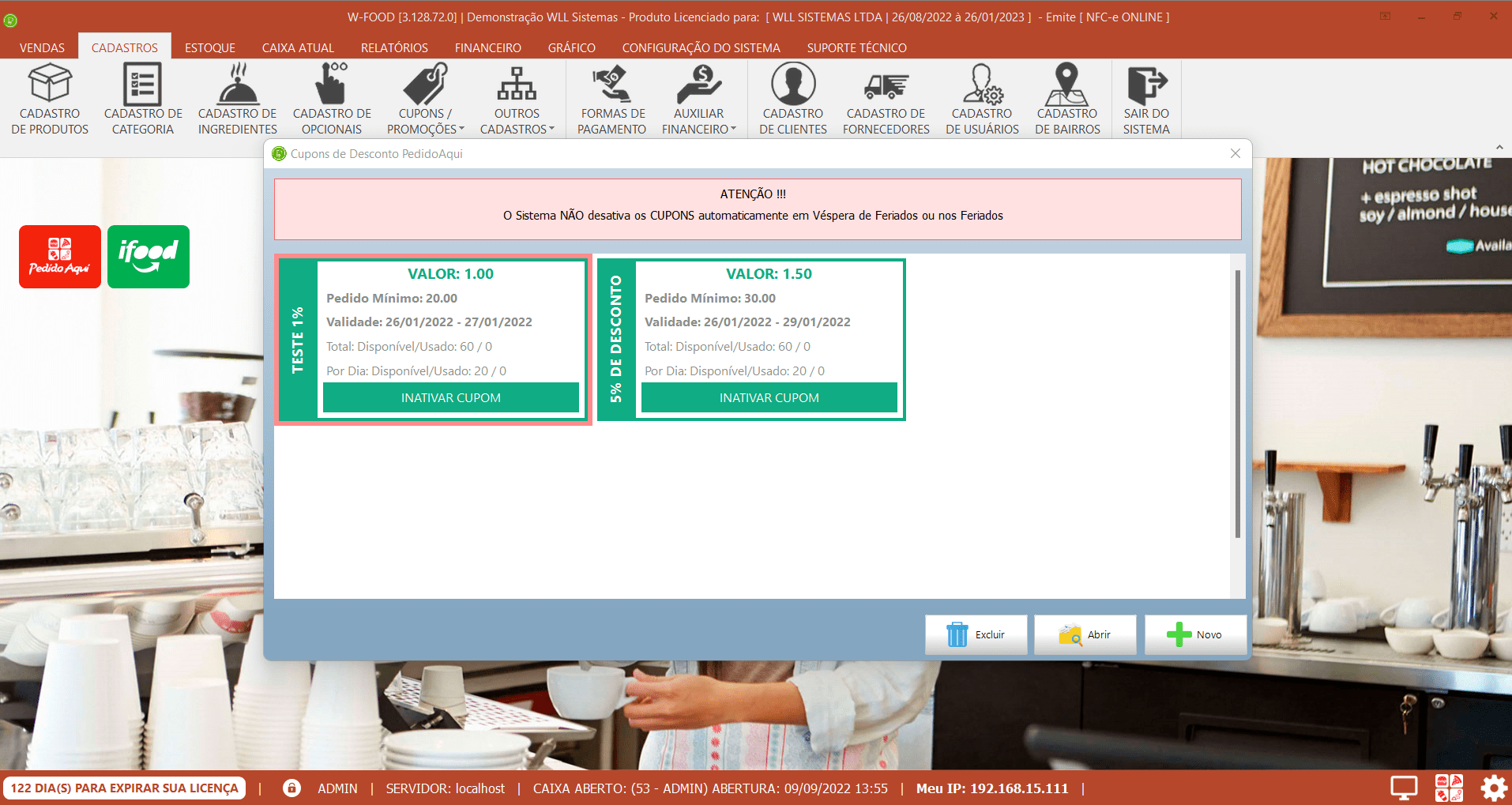Click the green W-FOOD logo in title bar
1512x805 pixels.
[x=10, y=21]
